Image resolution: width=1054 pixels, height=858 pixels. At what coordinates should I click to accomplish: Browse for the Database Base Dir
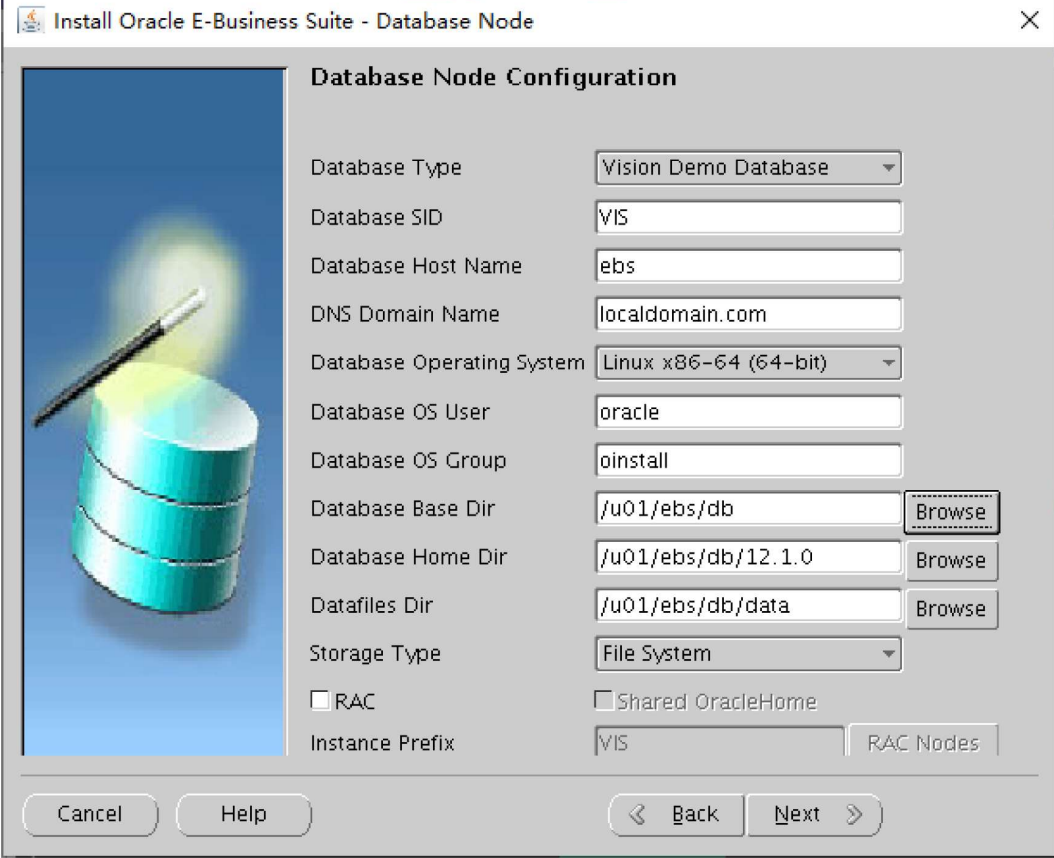coord(951,512)
